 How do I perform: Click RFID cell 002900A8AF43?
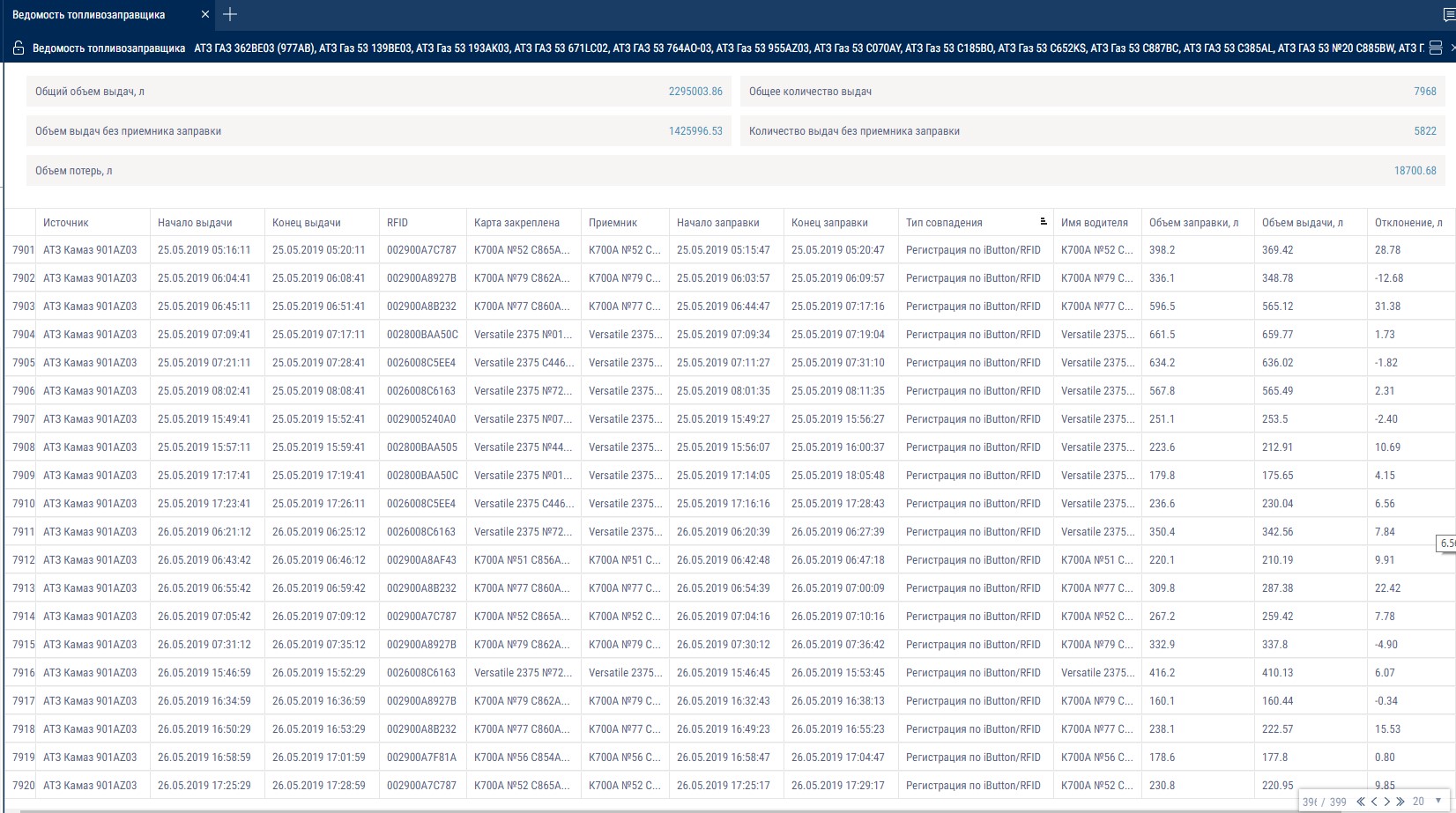coord(421,560)
